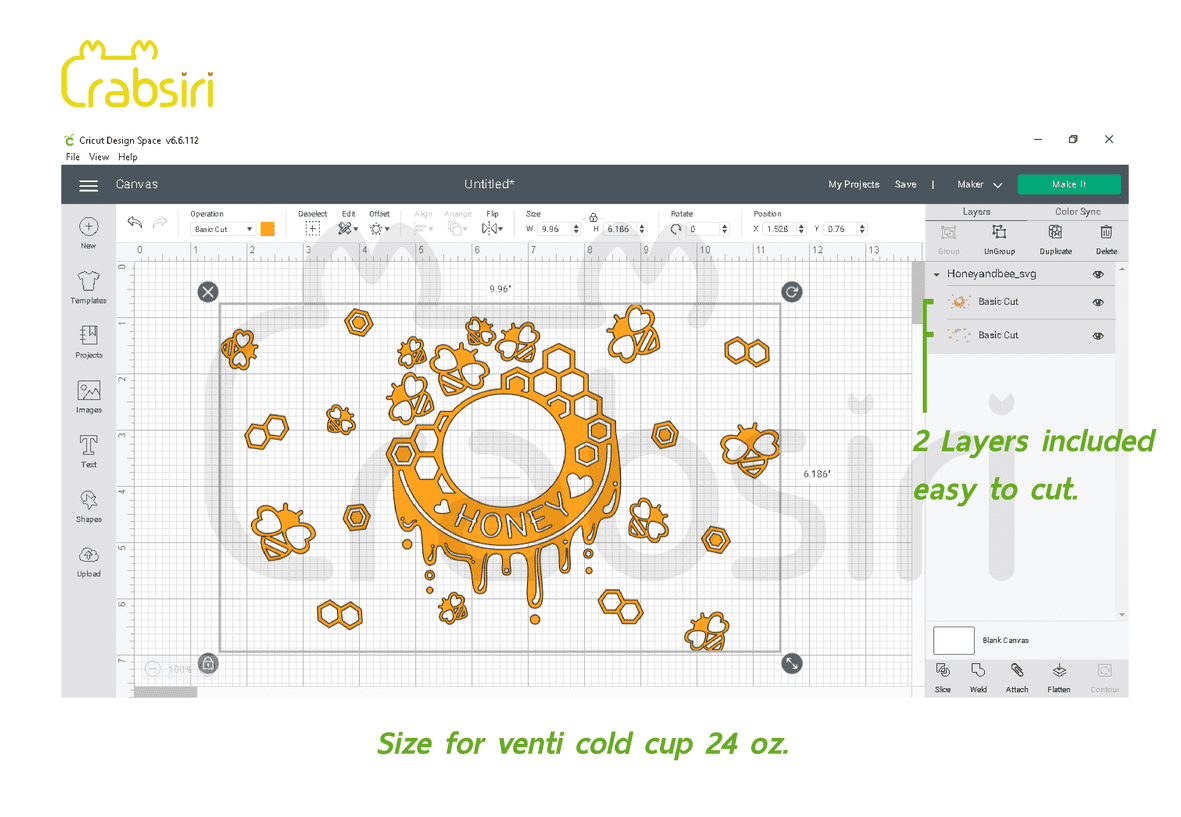Click the Upload icon in sidebar

pos(88,556)
